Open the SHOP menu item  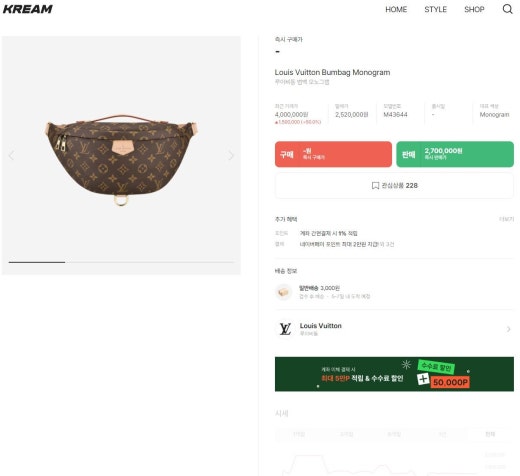(x=474, y=9)
